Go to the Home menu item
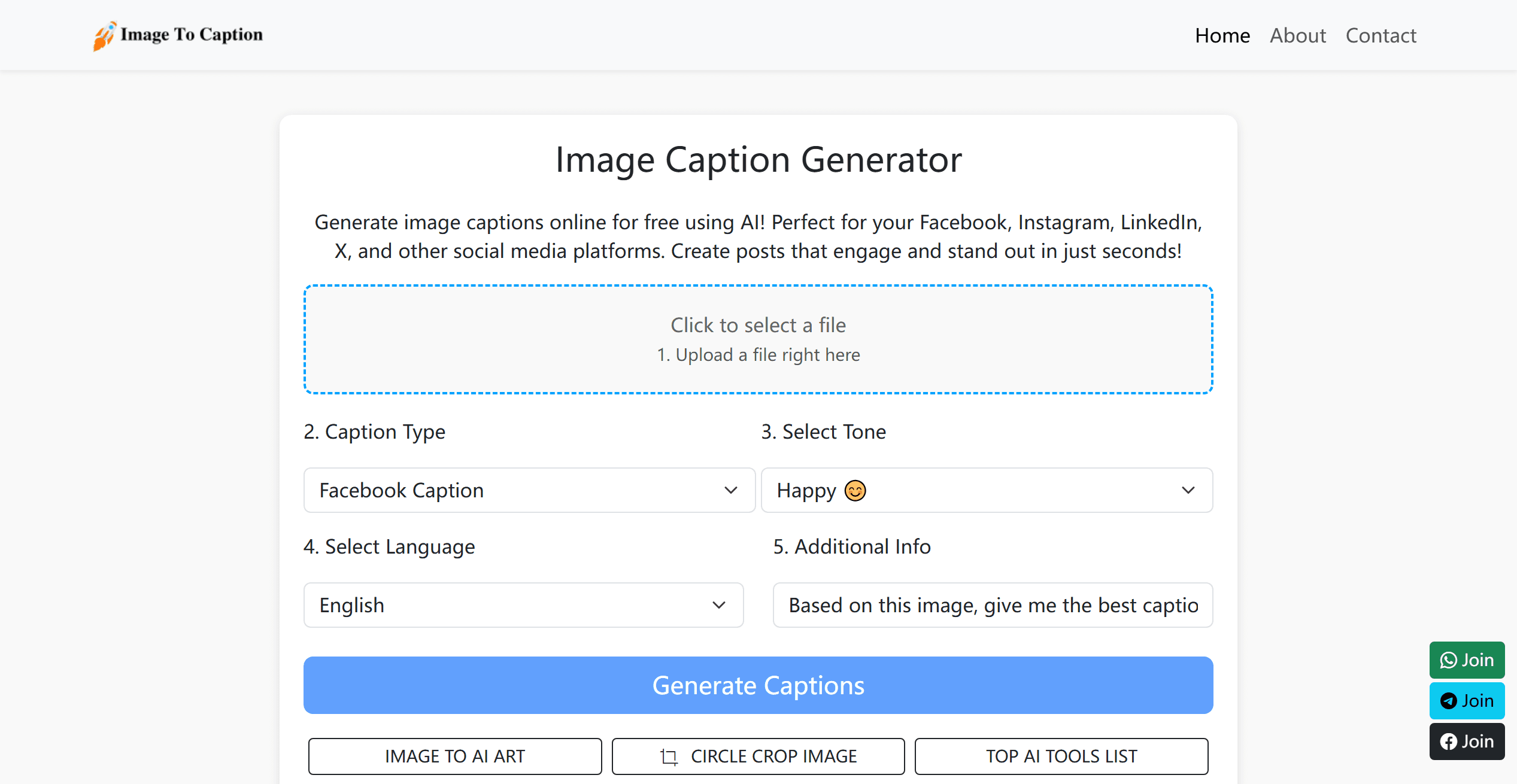The image size is (1517, 784). (x=1222, y=36)
